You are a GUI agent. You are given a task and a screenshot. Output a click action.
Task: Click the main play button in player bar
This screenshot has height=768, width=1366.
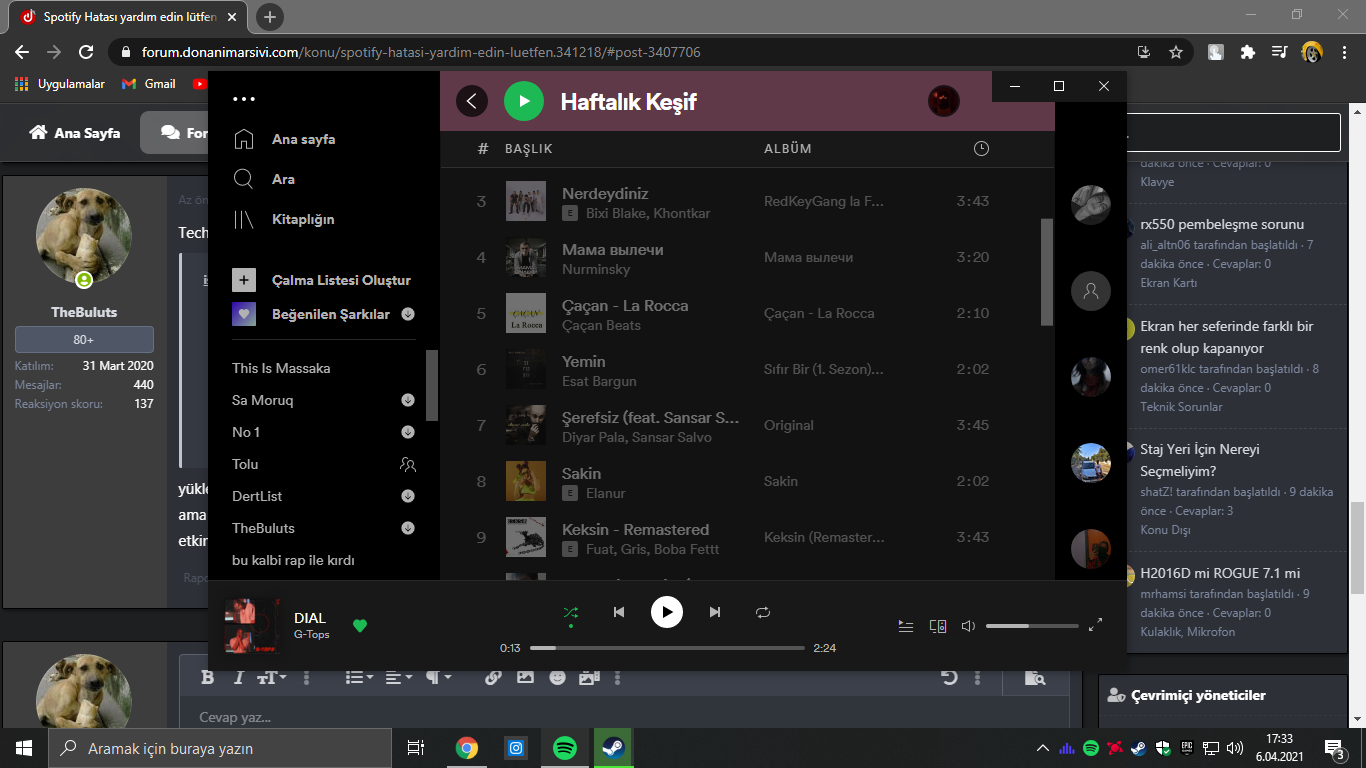pyautogui.click(x=667, y=612)
